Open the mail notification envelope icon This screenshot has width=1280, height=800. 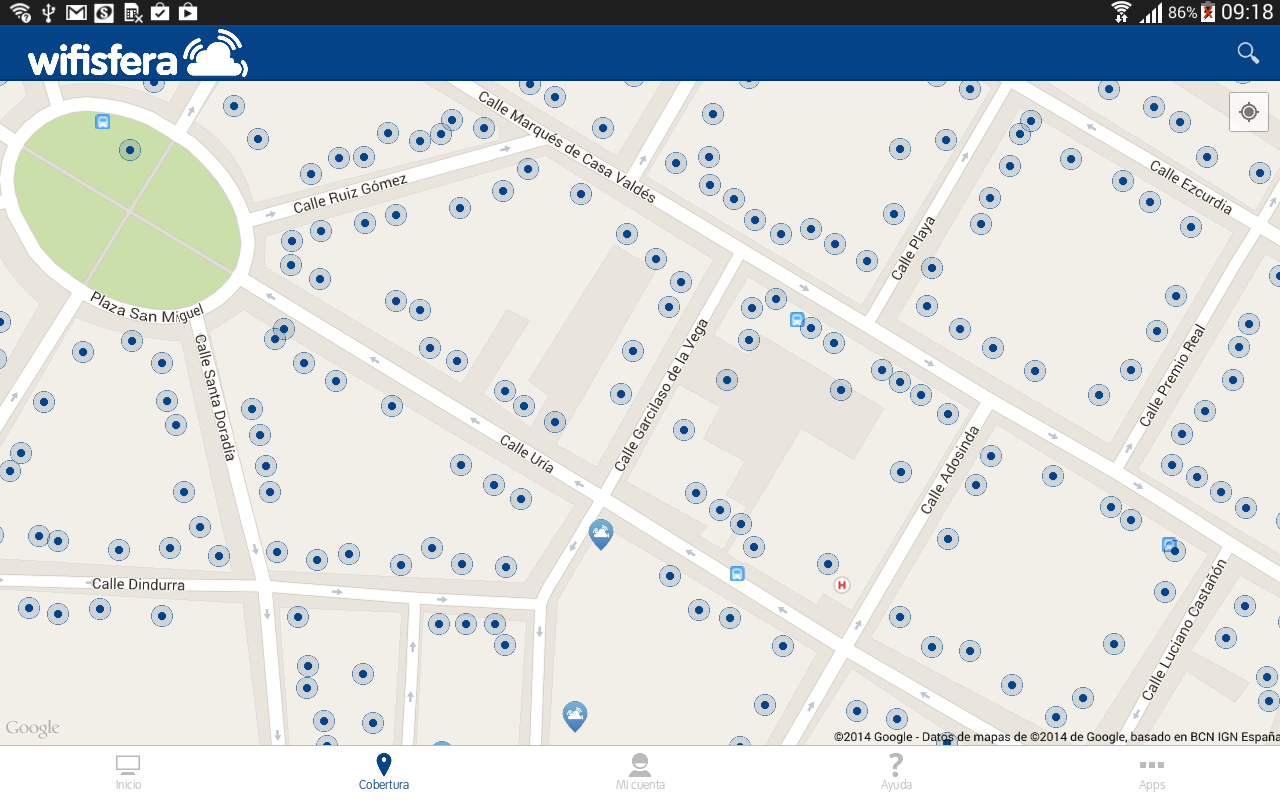point(76,12)
